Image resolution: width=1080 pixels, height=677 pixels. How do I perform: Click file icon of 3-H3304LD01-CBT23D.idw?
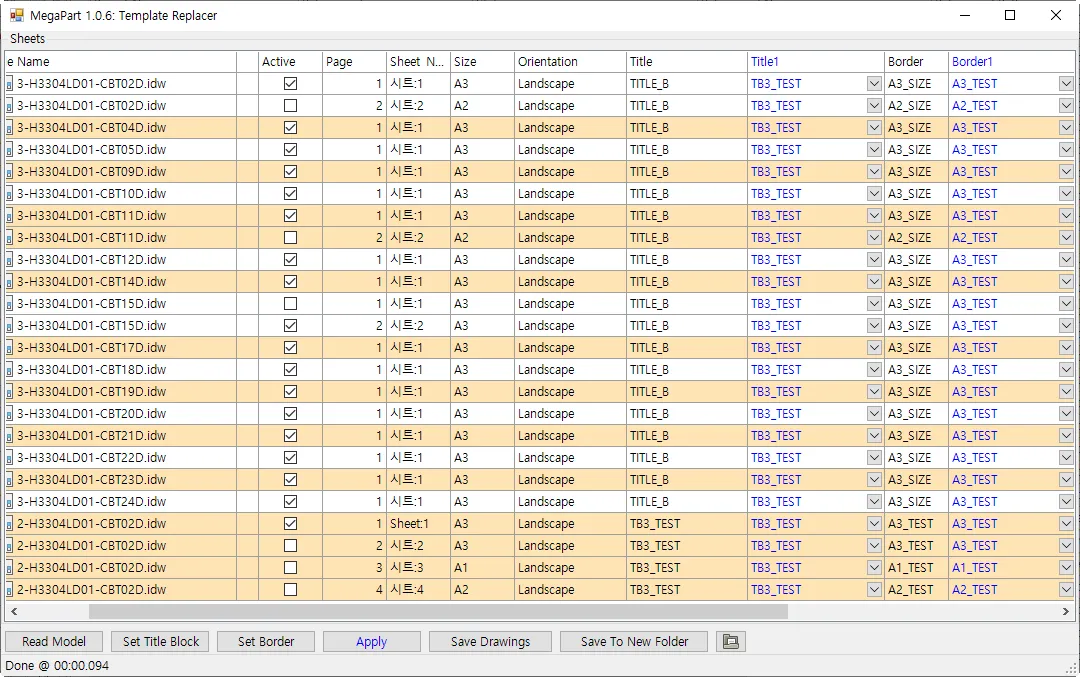(x=10, y=481)
